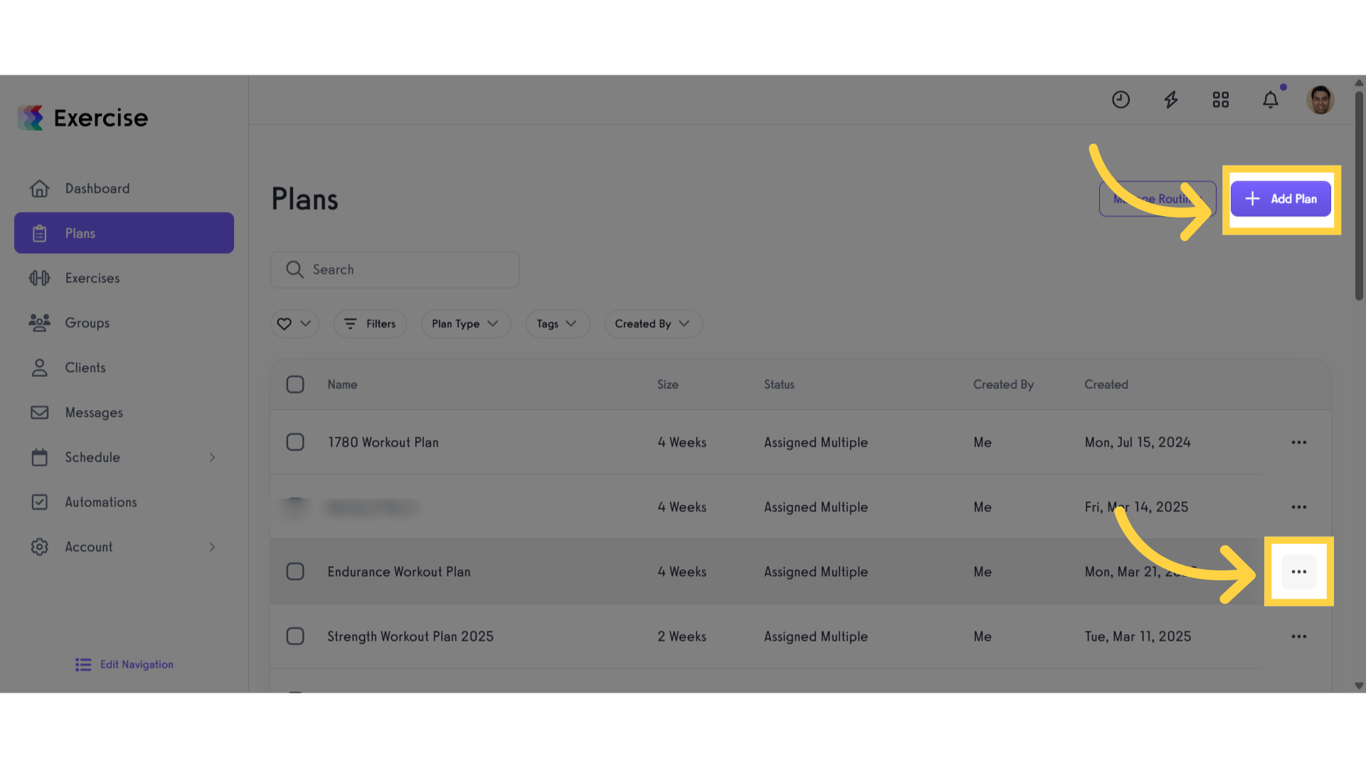
Task: Open the quick actions lightning icon
Action: tap(1170, 99)
